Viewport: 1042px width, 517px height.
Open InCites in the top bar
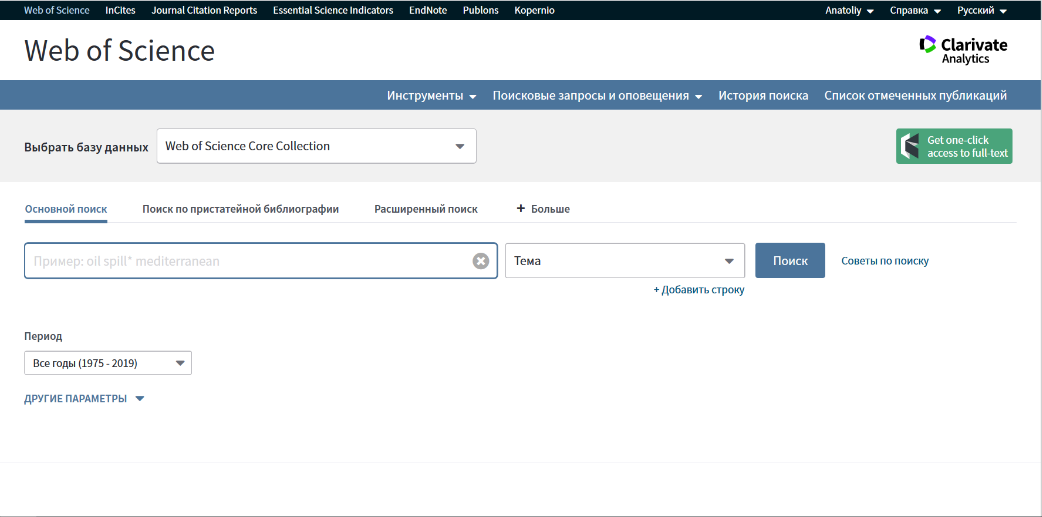point(120,11)
